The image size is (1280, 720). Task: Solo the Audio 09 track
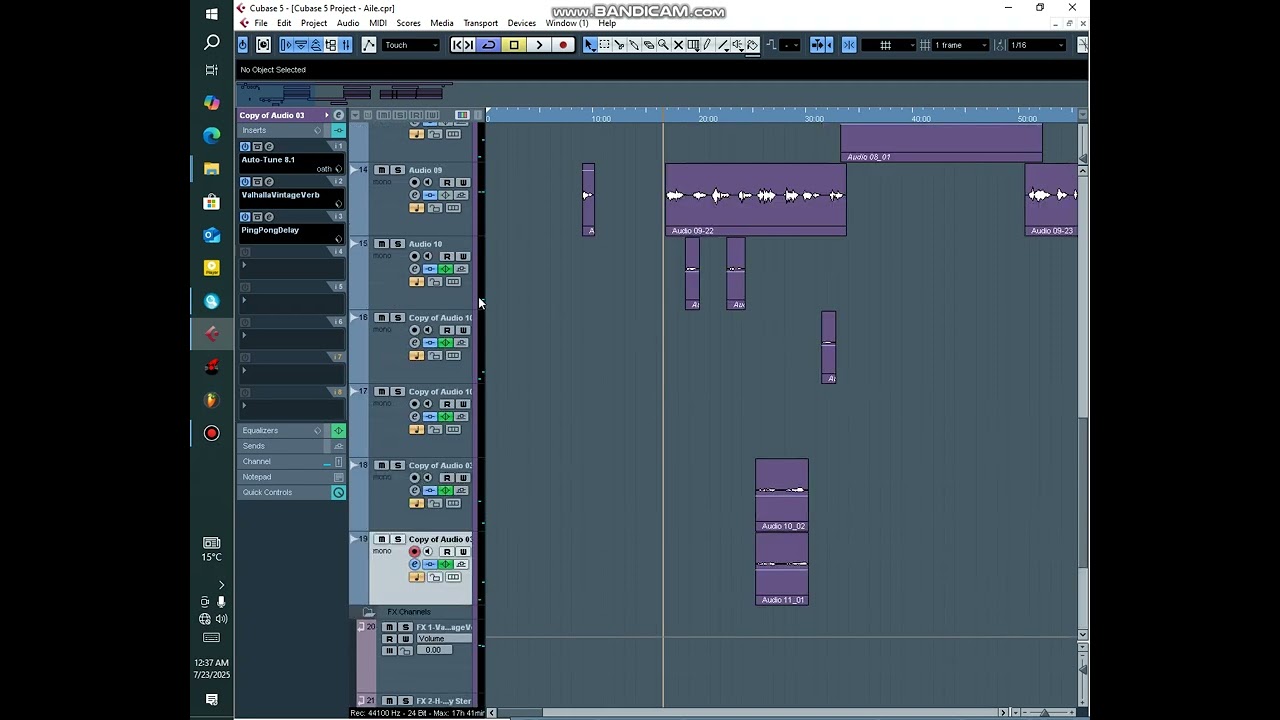coord(398,170)
